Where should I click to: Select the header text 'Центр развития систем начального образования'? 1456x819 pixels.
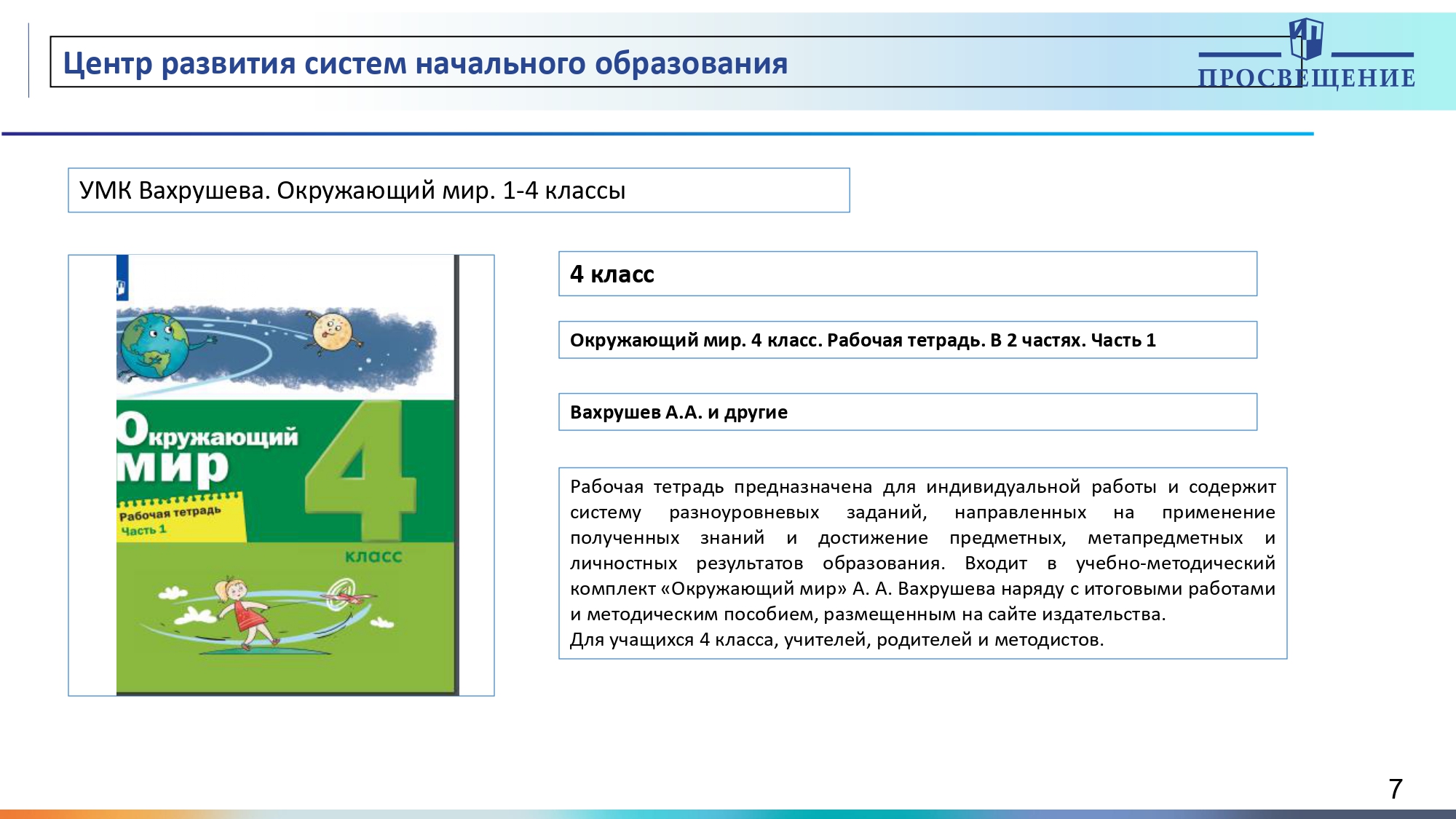425,63
